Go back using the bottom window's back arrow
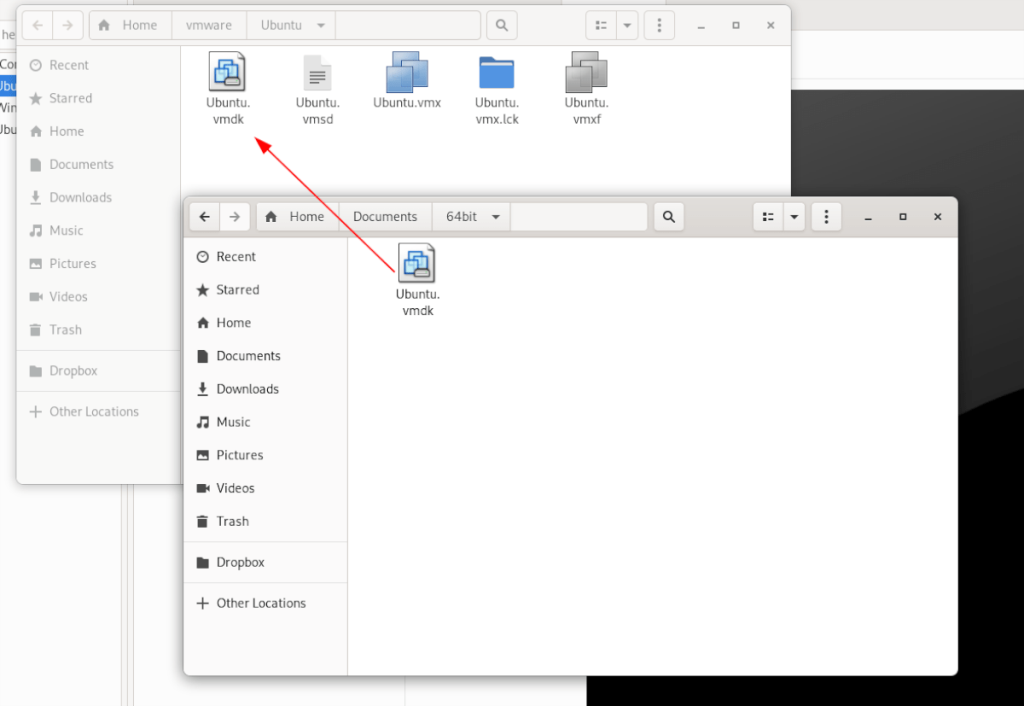This screenshot has height=706, width=1024. 204,216
